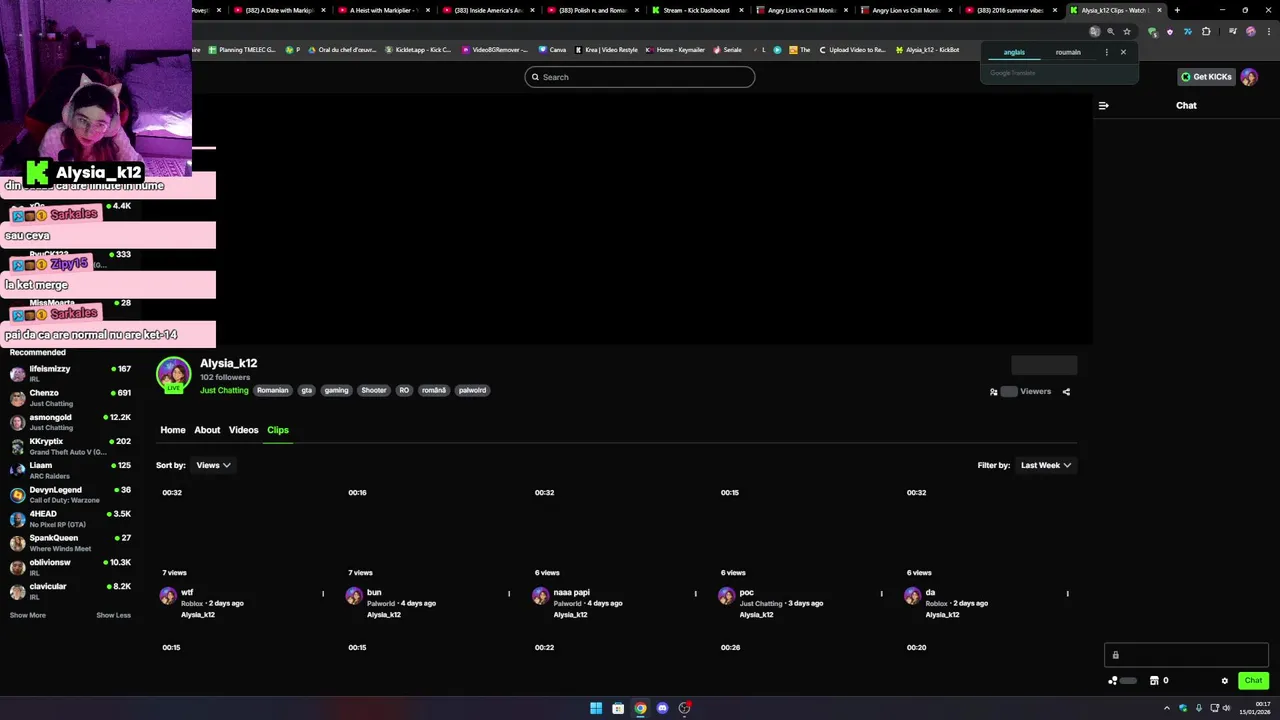This screenshot has width=1280, height=720.
Task: Select roumain in translate popup
Action: (1068, 52)
